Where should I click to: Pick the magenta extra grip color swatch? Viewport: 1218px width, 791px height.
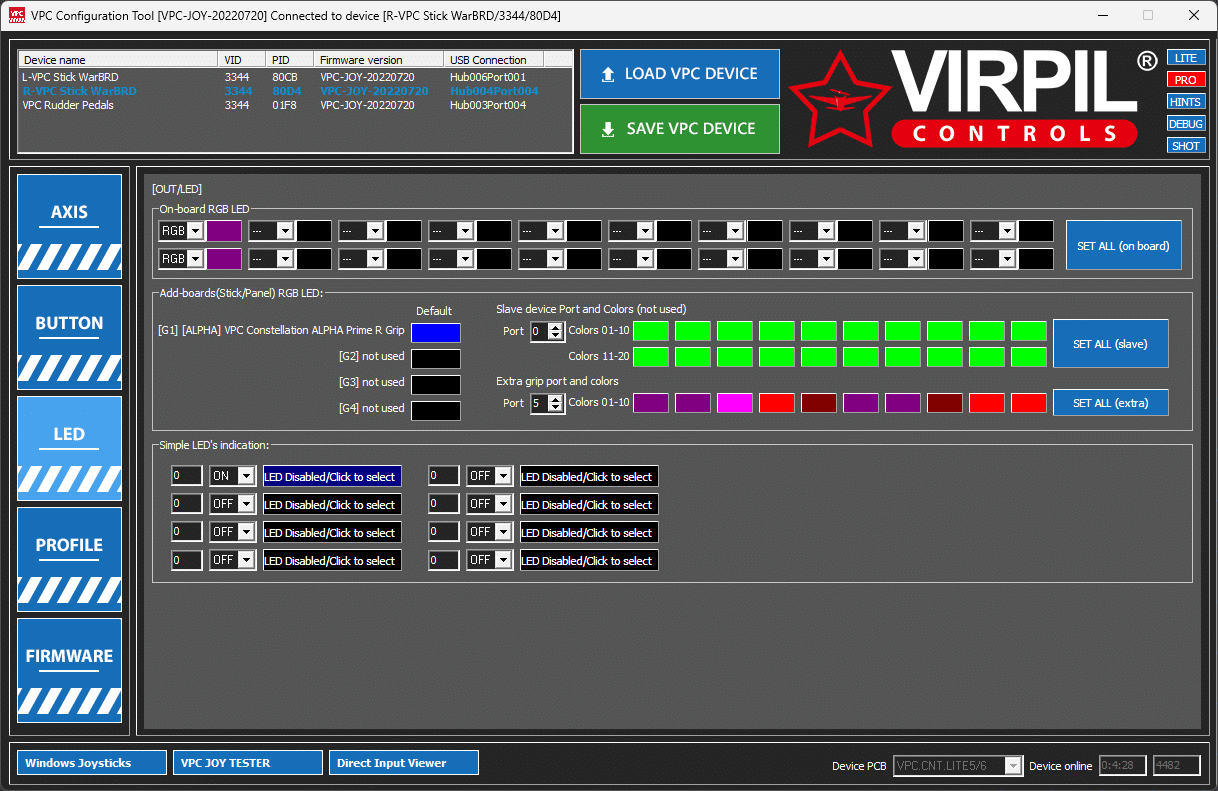734,403
